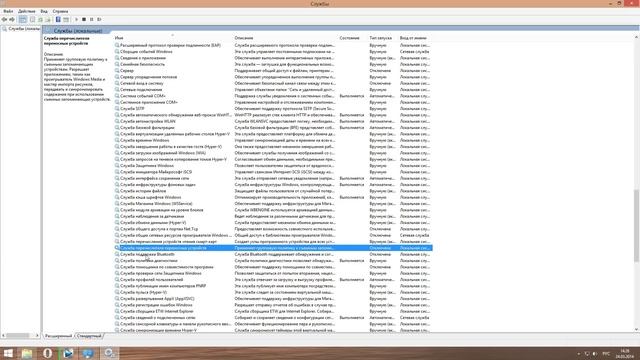
Task: Click the Forward arrow in the toolbar
Action: pyautogui.click(x=12, y=19)
